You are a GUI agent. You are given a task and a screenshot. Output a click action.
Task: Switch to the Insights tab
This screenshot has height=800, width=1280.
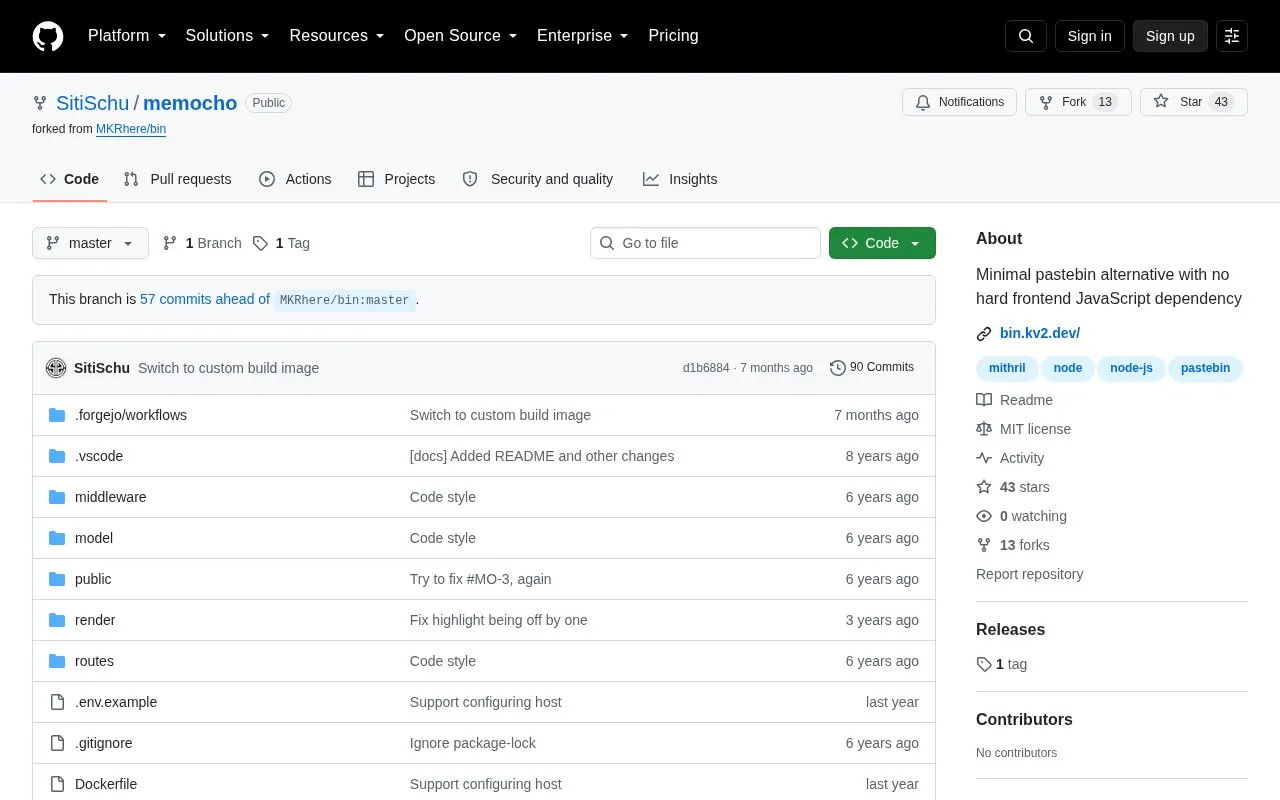pos(680,179)
